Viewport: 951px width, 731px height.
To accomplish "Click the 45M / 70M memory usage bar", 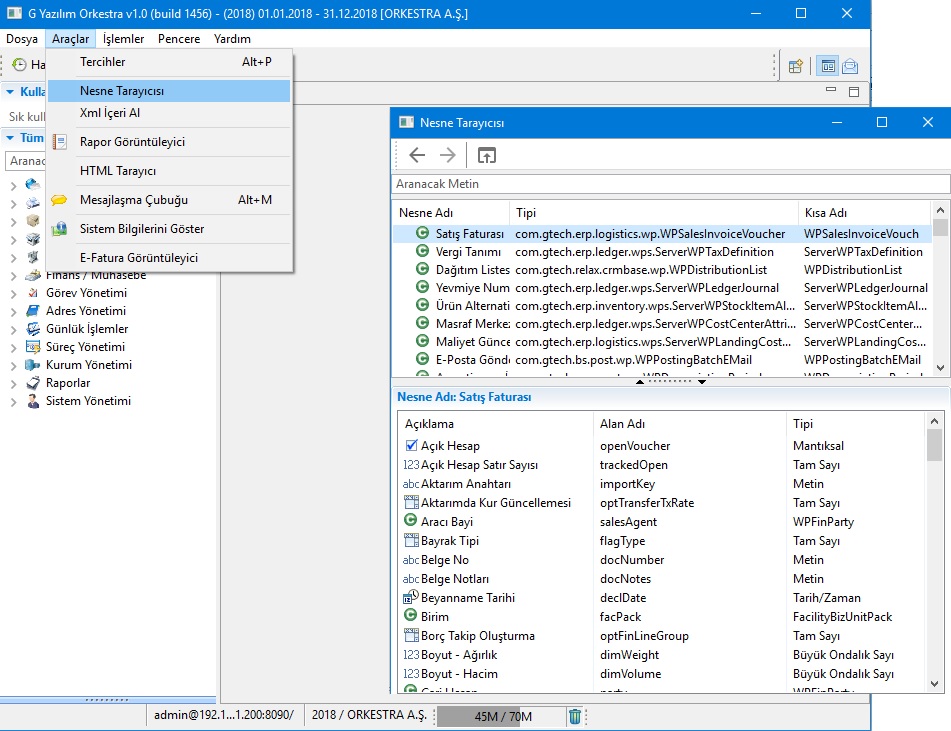I will pyautogui.click(x=502, y=716).
